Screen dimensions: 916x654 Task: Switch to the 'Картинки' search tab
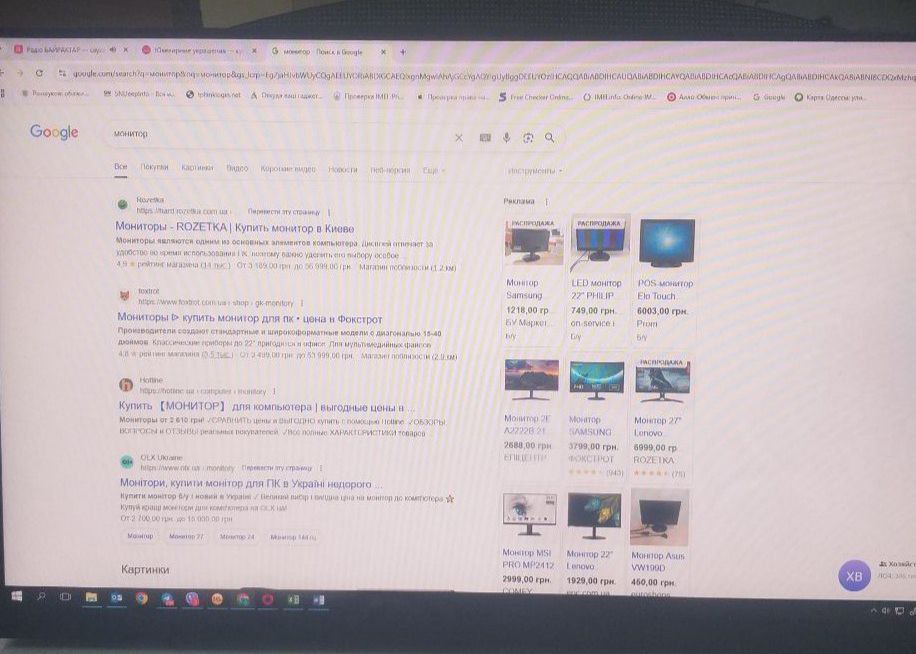click(197, 168)
